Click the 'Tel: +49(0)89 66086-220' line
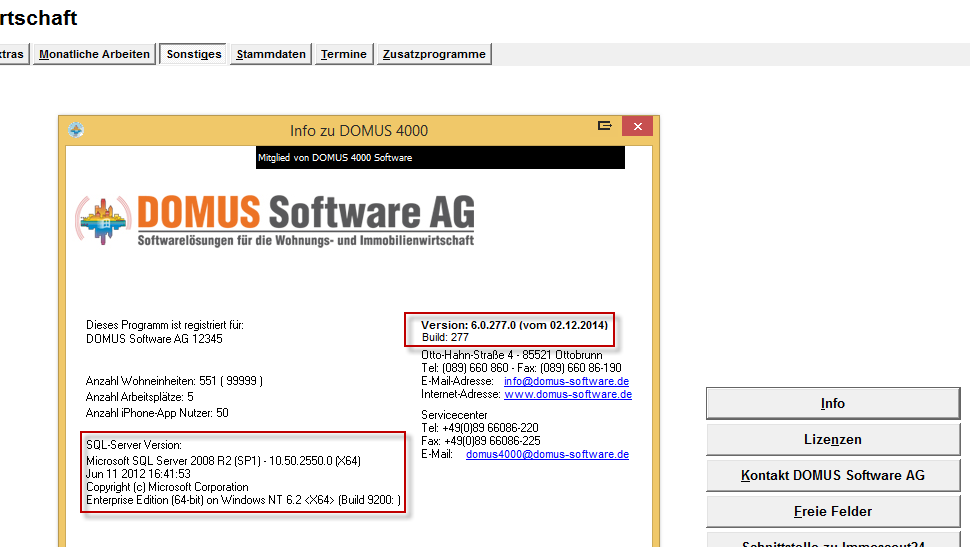 point(479,428)
